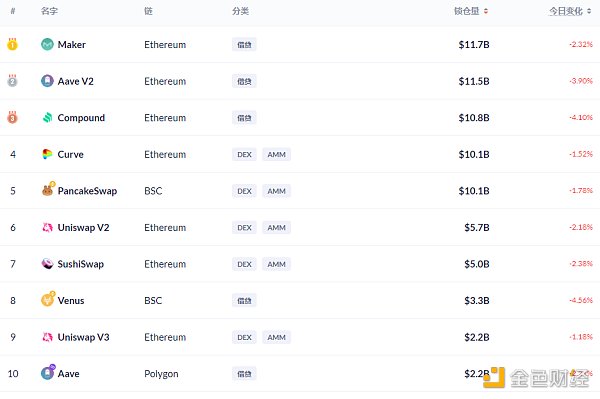Screen dimensions: 600x399
Task: Click the name column header
Action: click(49, 11)
